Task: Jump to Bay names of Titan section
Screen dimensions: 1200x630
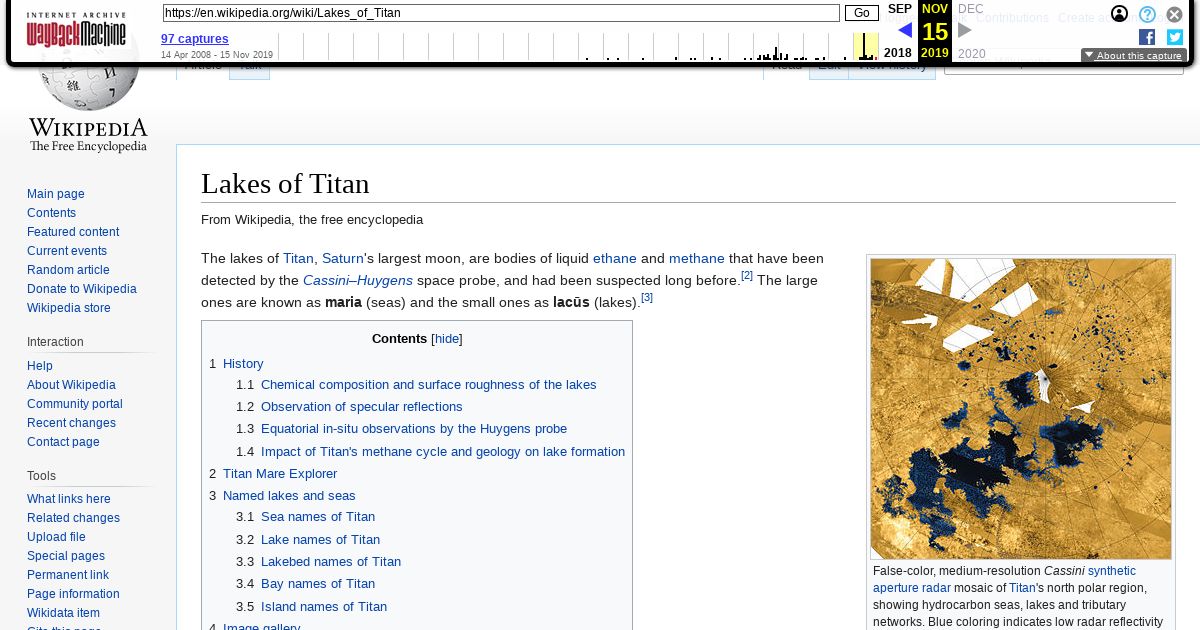Action: point(318,584)
